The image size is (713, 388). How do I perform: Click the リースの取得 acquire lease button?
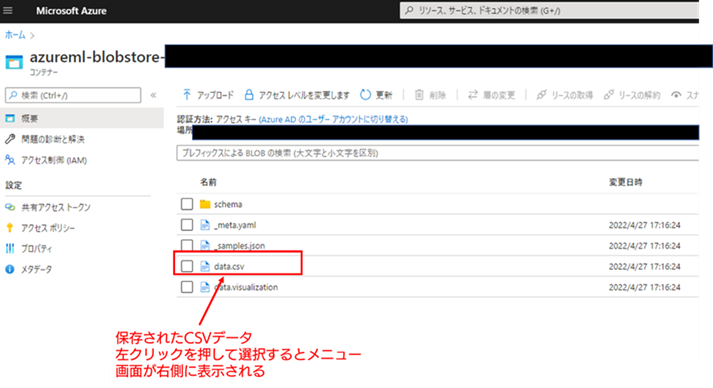tap(564, 95)
